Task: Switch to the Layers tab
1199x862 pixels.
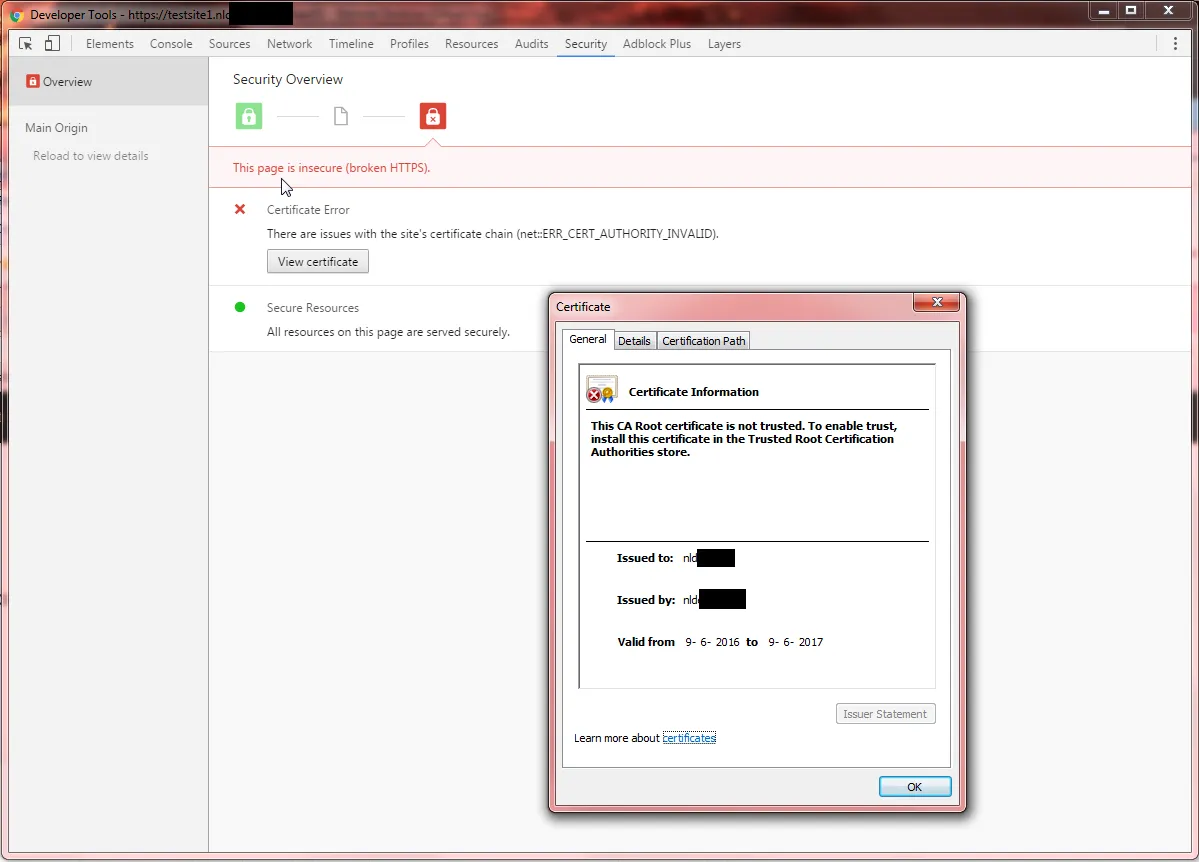Action: tap(724, 44)
